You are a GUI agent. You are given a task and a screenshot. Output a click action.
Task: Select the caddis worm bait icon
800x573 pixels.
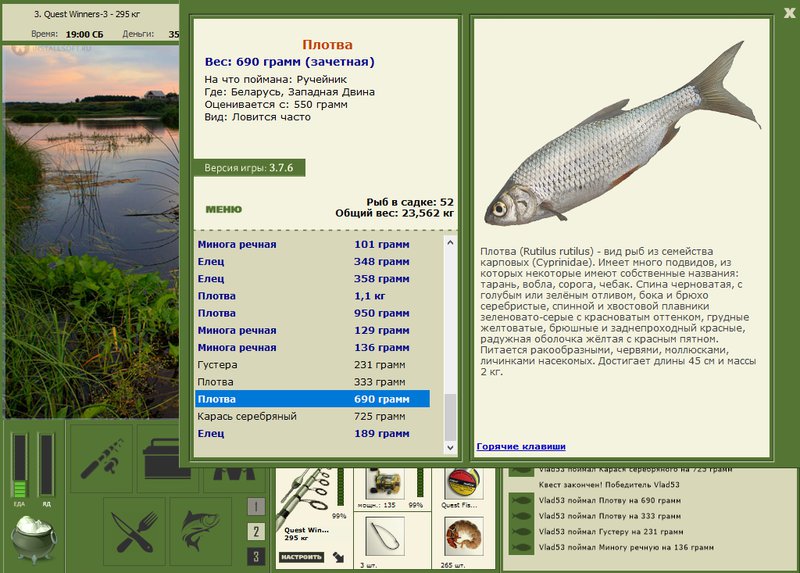(463, 536)
